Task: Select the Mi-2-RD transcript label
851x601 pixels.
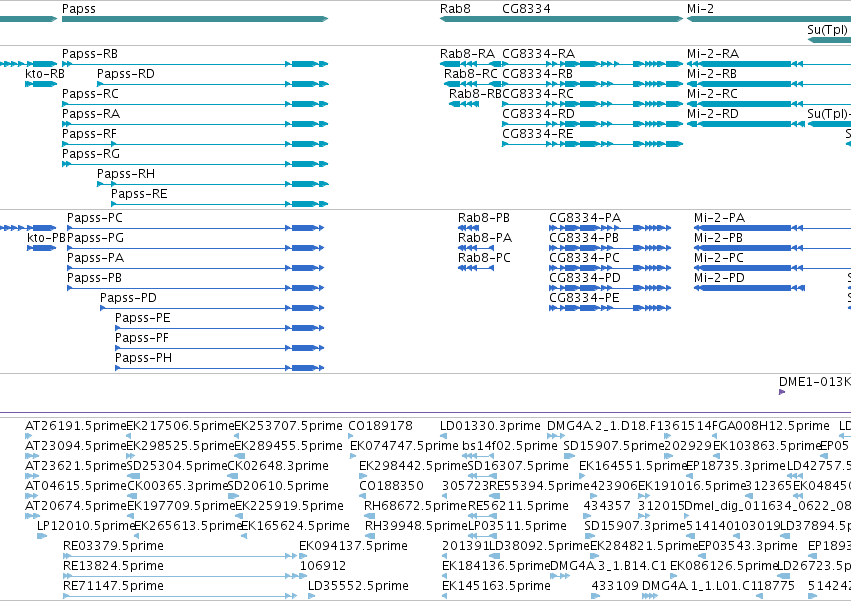Action: pos(713,114)
